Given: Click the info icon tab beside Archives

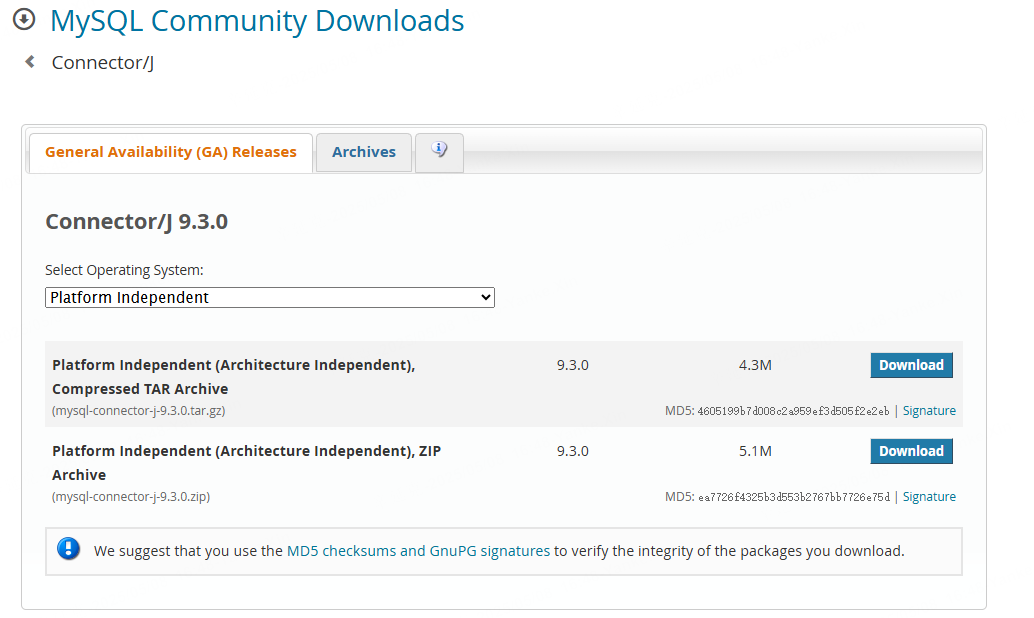Looking at the screenshot, I should click(x=438, y=151).
